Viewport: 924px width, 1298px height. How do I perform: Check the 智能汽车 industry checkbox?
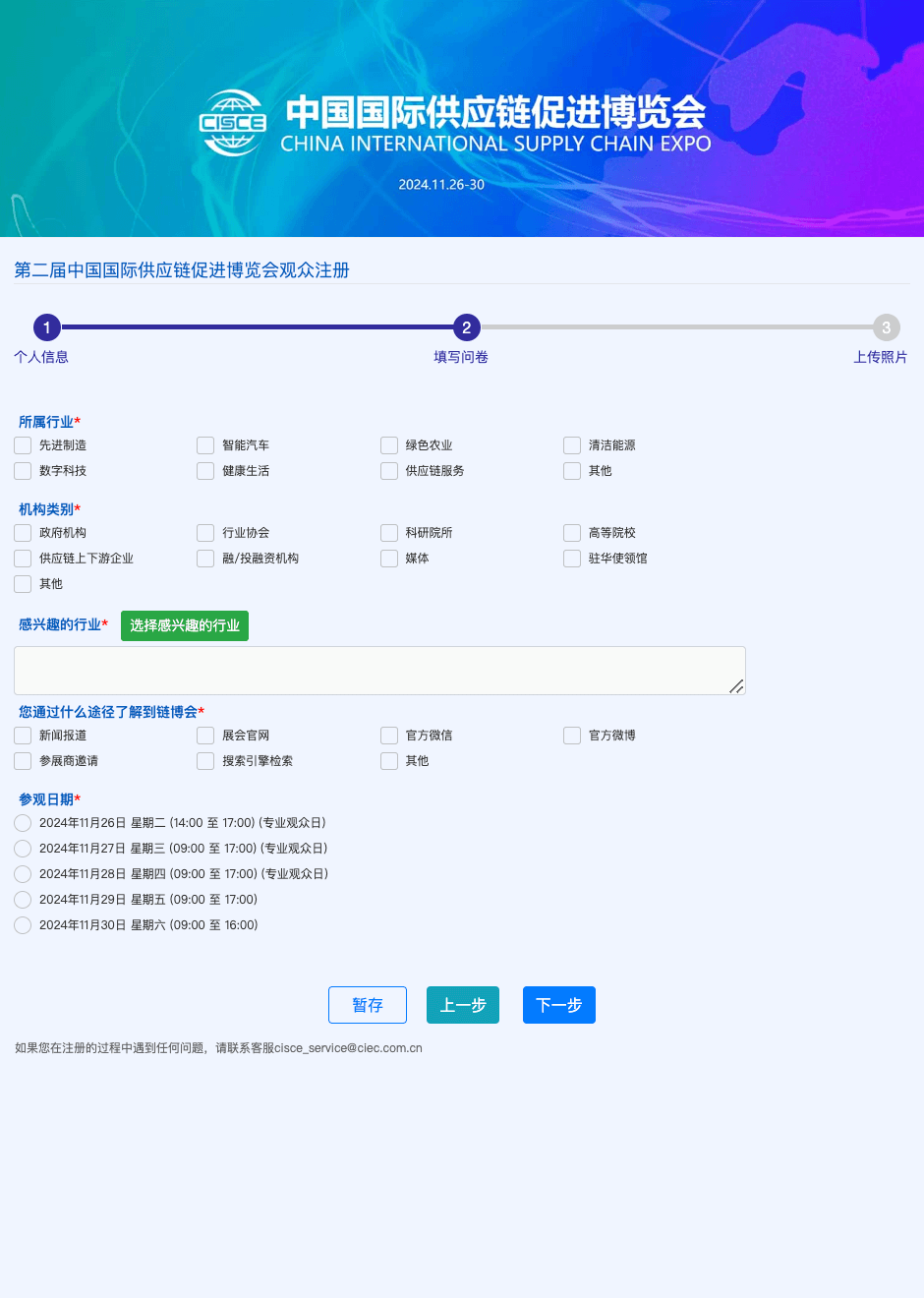click(205, 445)
